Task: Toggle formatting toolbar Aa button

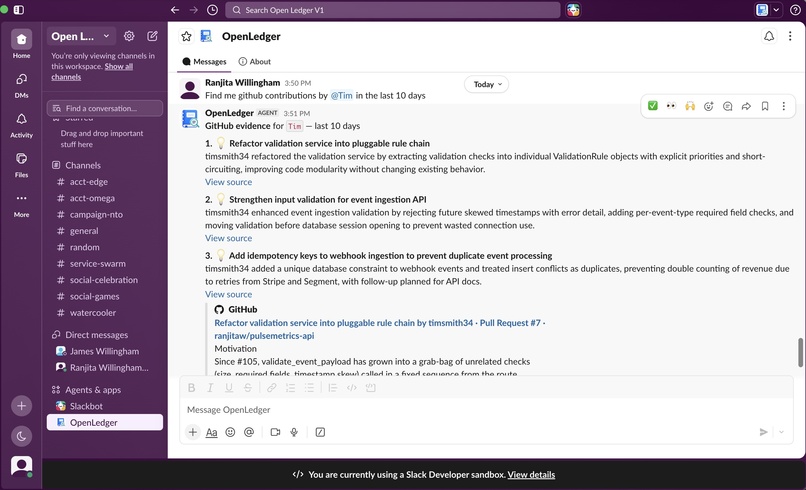Action: 211,432
